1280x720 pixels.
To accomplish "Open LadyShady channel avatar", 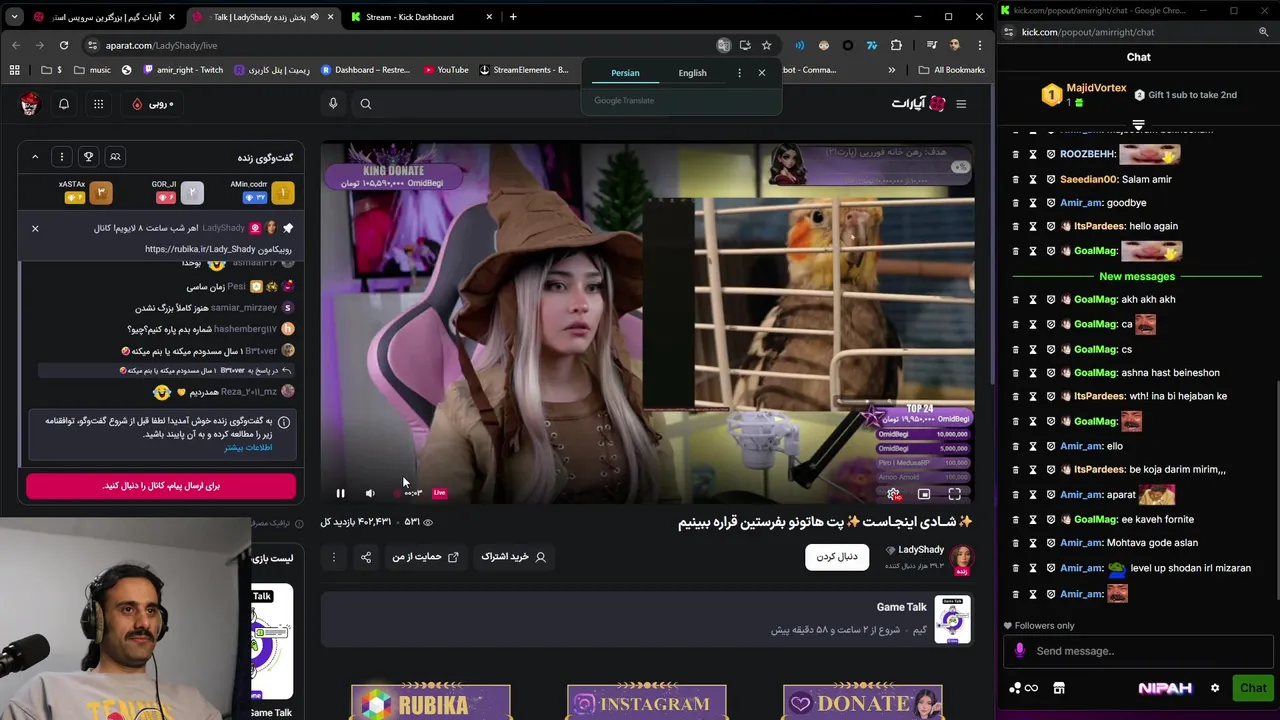I will 961,558.
